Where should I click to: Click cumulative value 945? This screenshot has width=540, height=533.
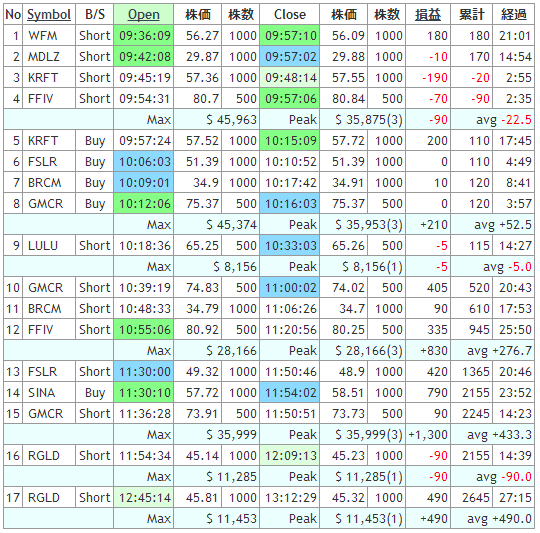(472, 330)
